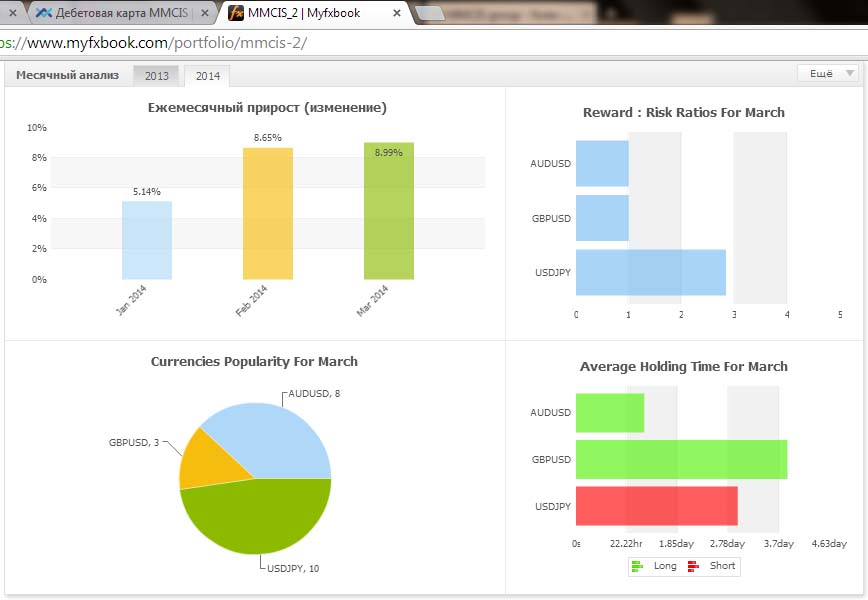This screenshot has height=600, width=868.
Task: Toggle the Short series legend label
Action: [x=722, y=566]
